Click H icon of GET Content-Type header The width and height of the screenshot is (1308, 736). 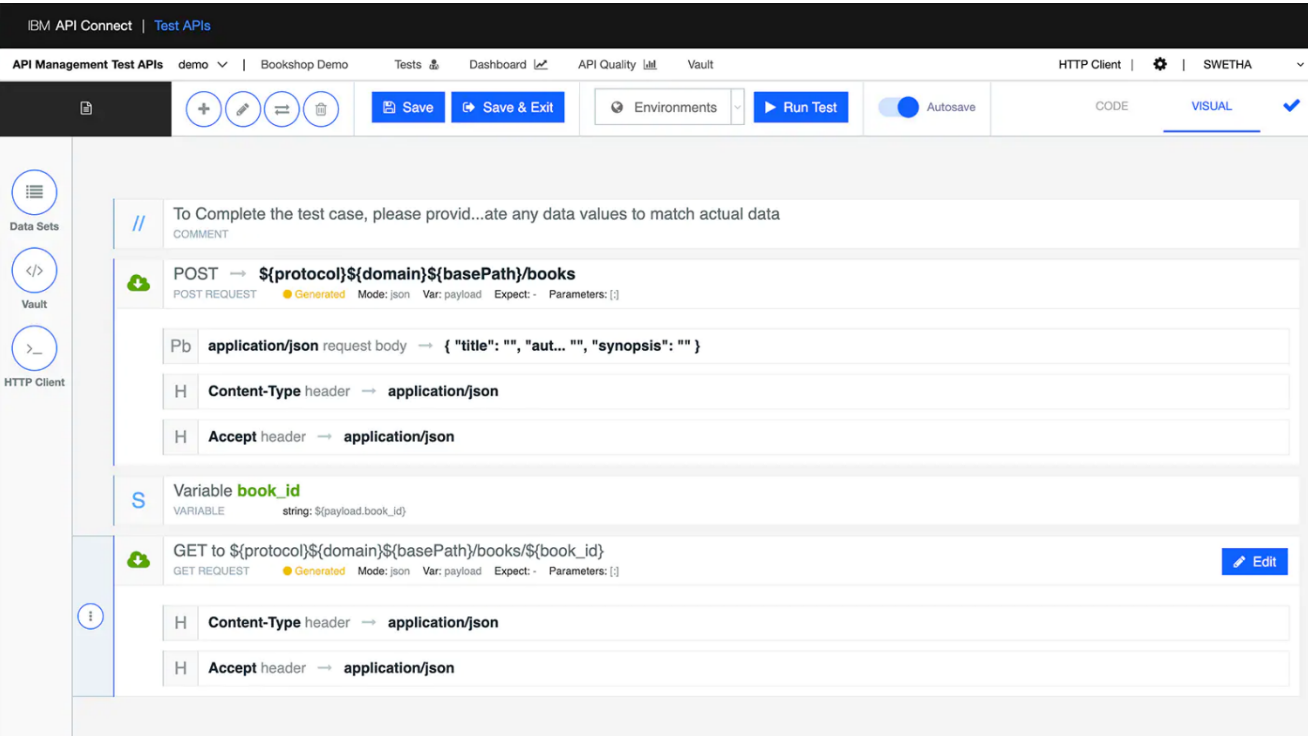point(180,623)
